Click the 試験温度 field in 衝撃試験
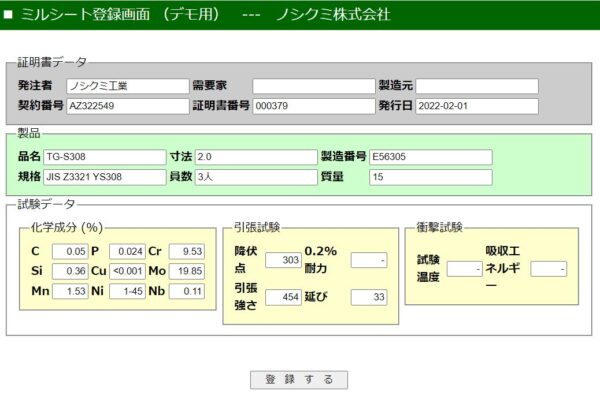The height and width of the screenshot is (406, 600). pyautogui.click(x=465, y=268)
